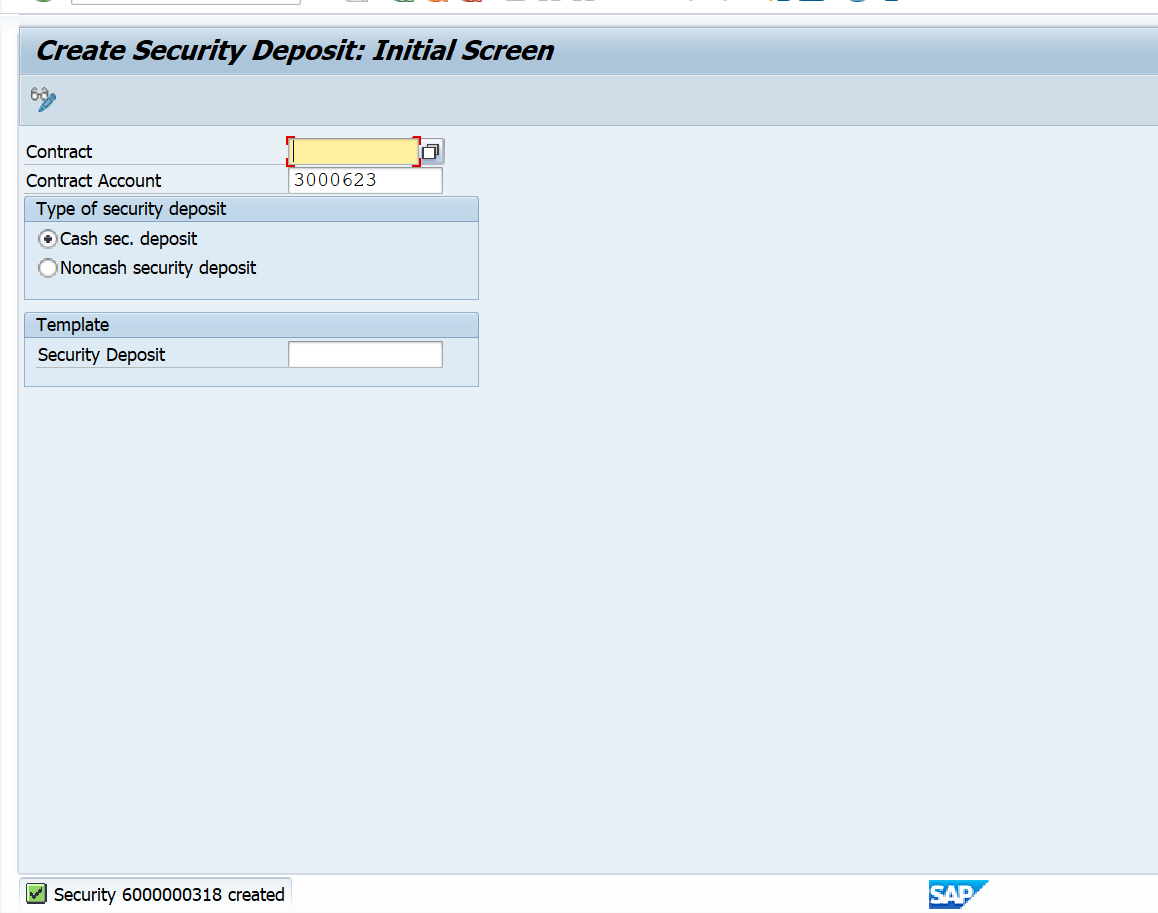Image resolution: width=1158 pixels, height=913 pixels.
Task: Click the 'Type of security deposit' group header
Action: pos(251,210)
